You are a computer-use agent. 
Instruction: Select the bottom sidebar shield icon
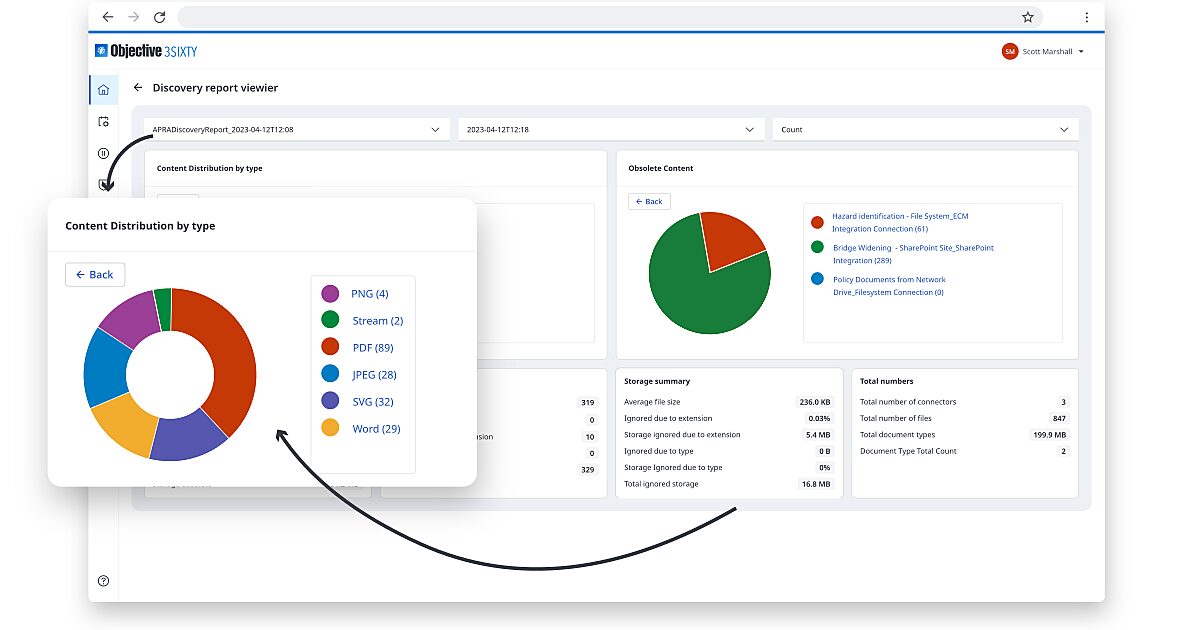click(x=103, y=184)
